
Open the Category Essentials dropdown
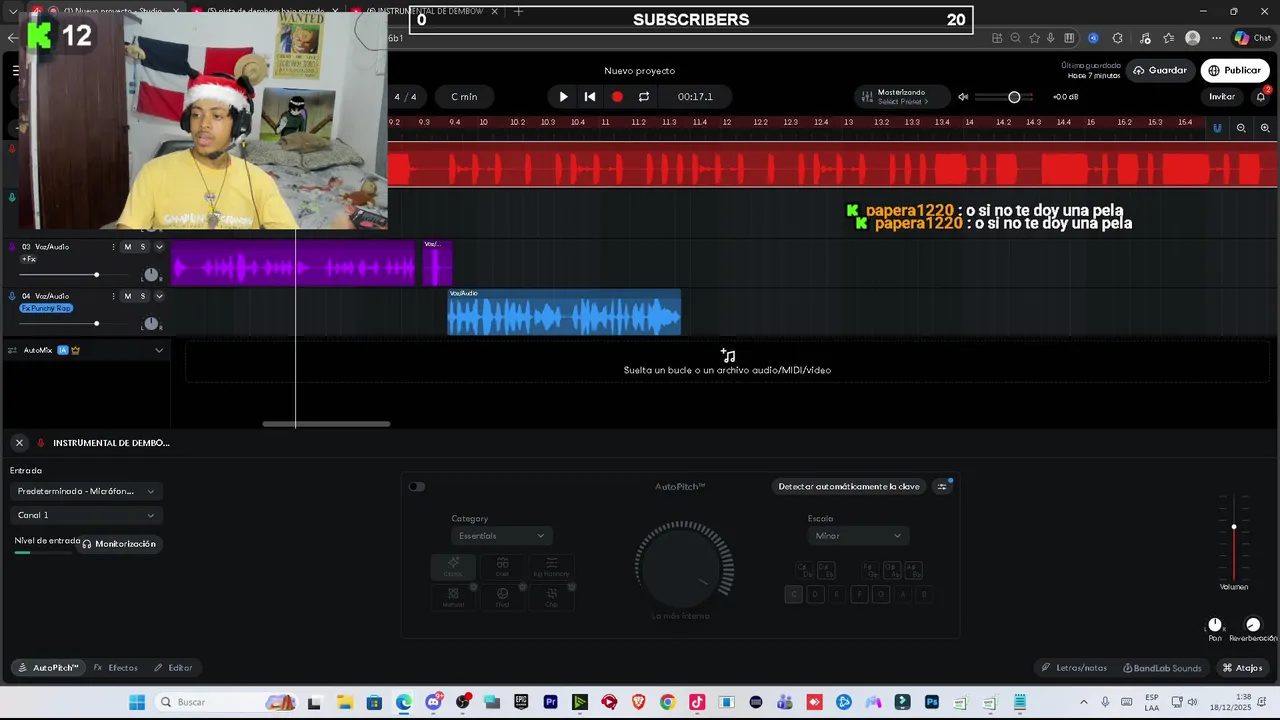pos(501,536)
